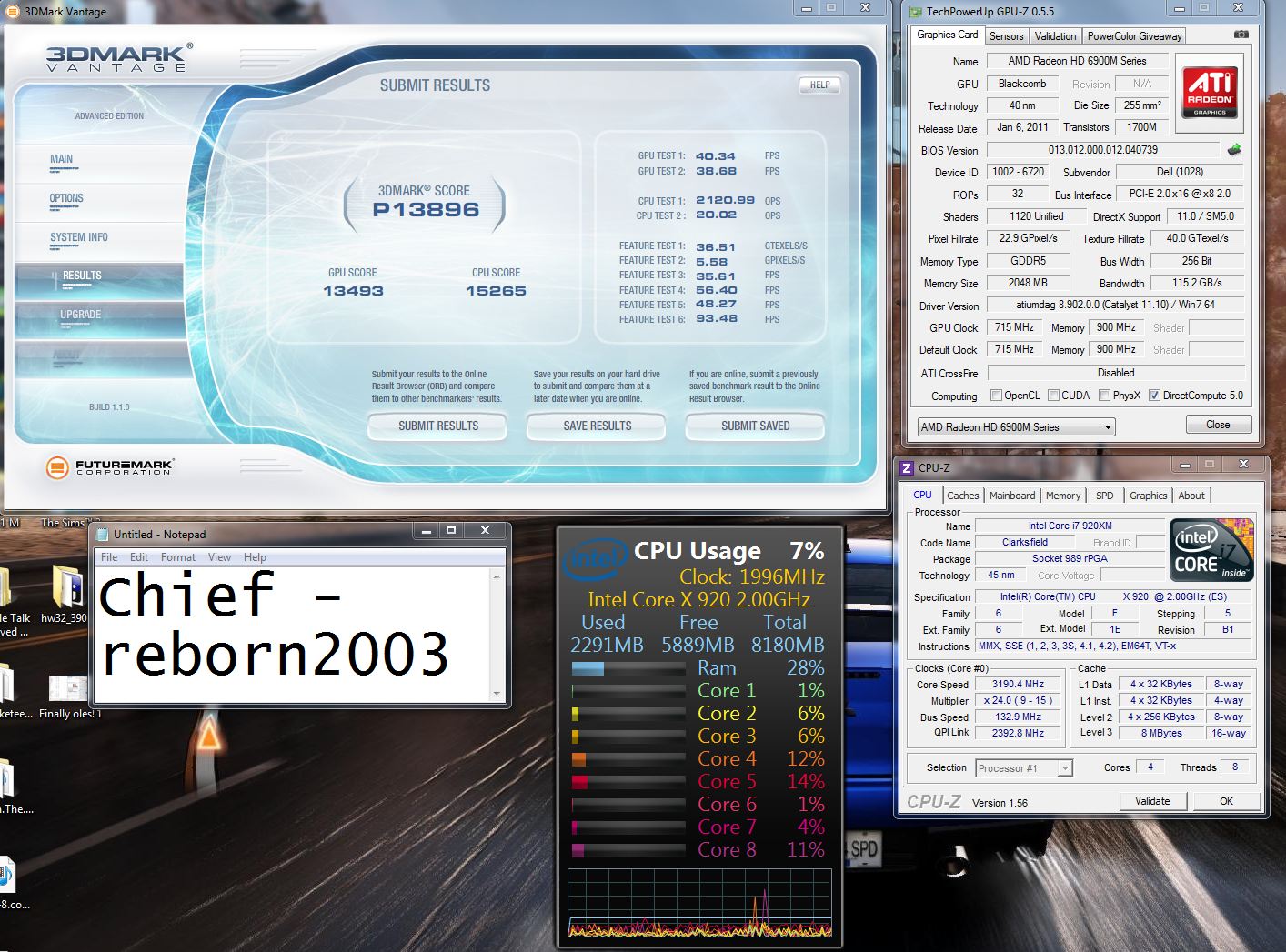Screen dimensions: 1286x952
Task: Open UPGRADE section in 3DMark Vantage
Action: click(98, 319)
